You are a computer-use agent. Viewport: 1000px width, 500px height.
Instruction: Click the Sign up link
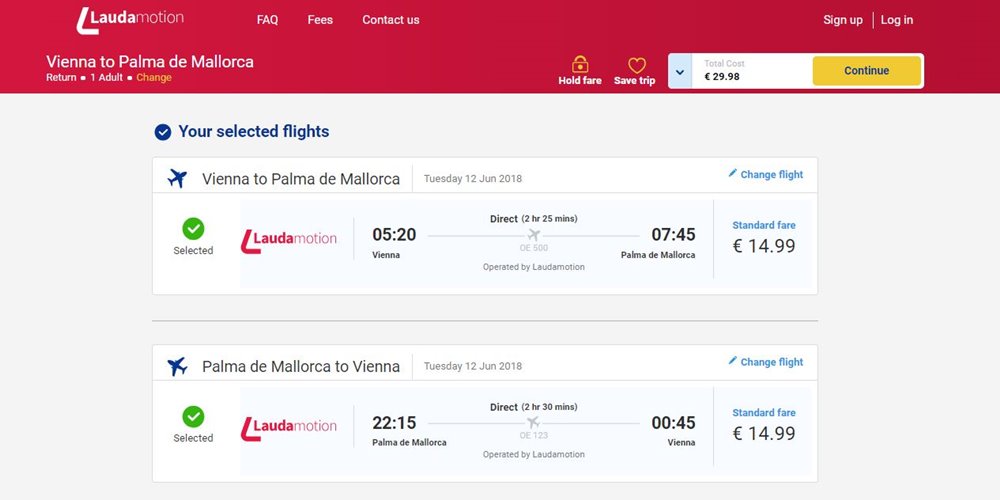[842, 20]
